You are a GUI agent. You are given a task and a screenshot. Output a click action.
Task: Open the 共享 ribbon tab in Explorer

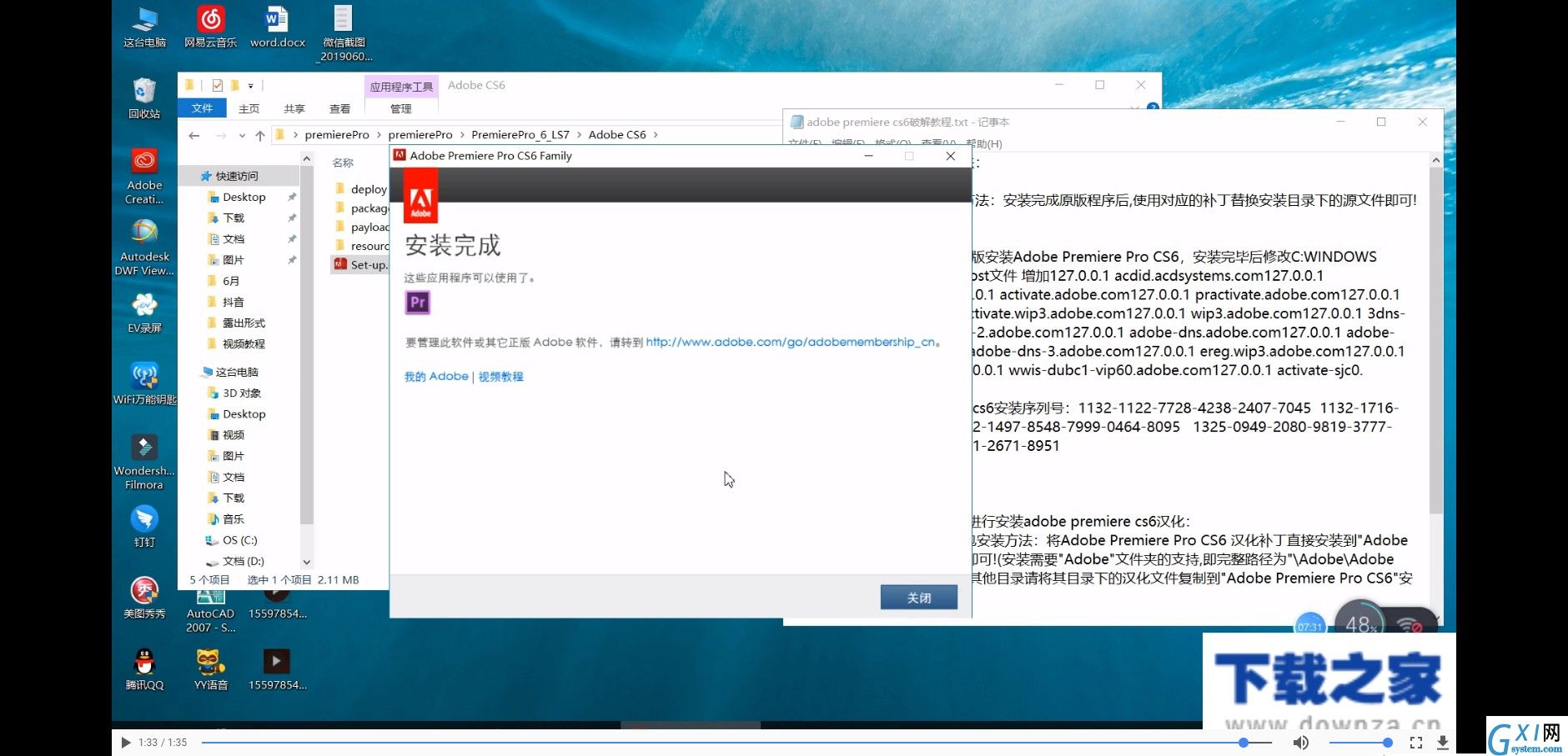pos(294,108)
